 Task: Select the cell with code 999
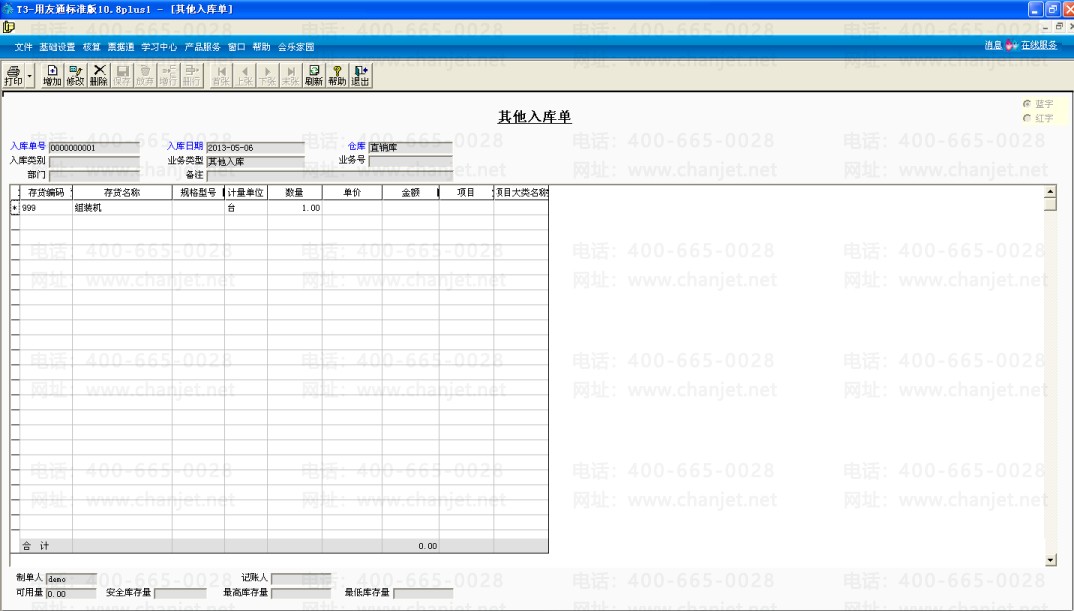point(46,208)
